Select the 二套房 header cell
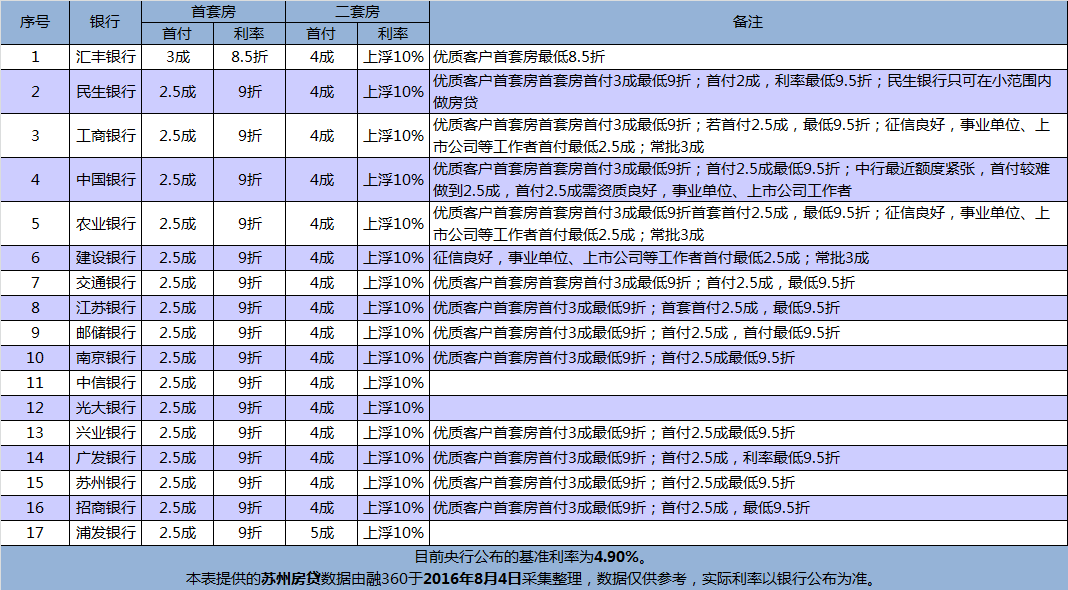The width and height of the screenshot is (1068, 590). (x=358, y=12)
